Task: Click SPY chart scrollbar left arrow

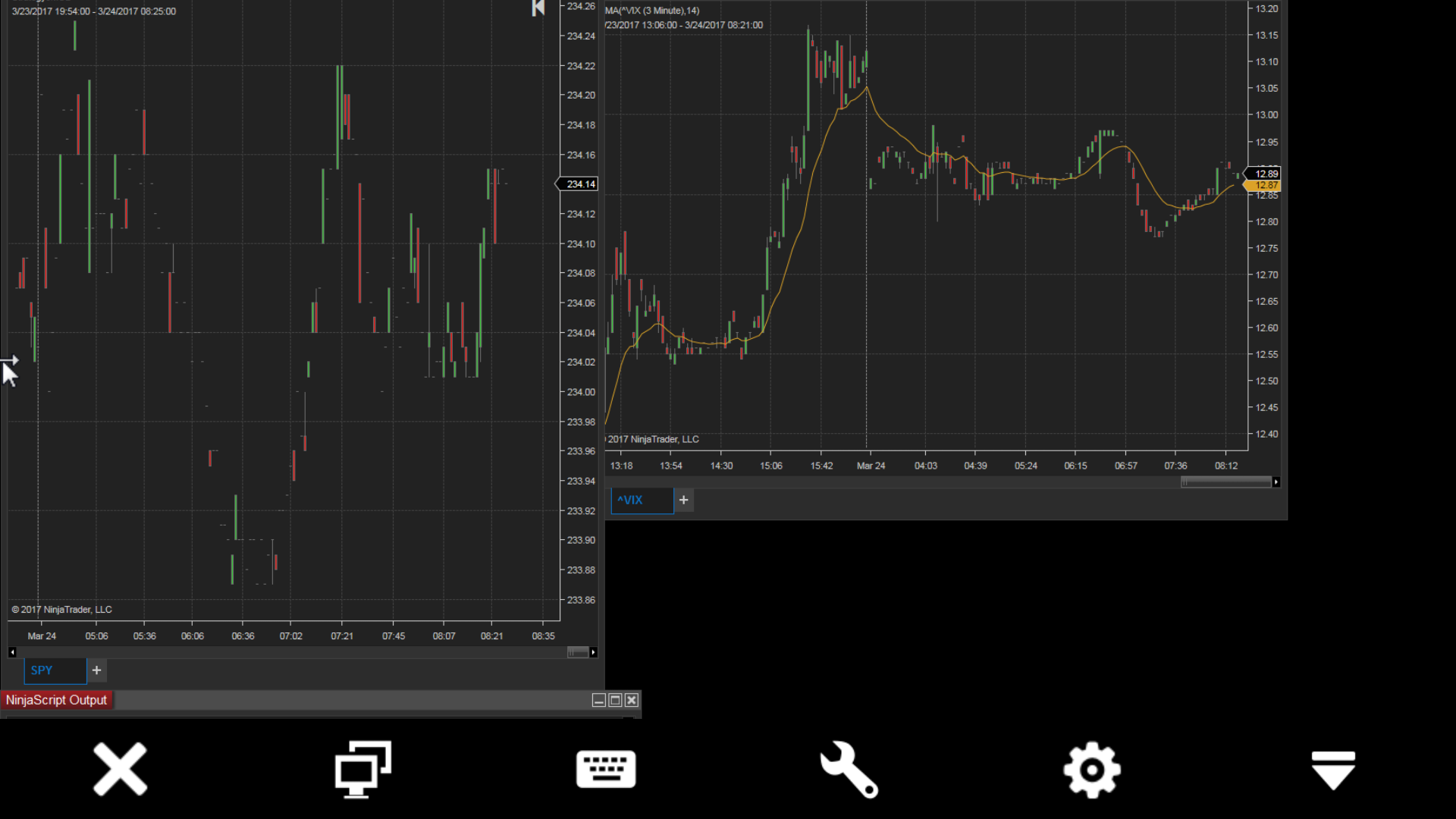Action: (12, 652)
